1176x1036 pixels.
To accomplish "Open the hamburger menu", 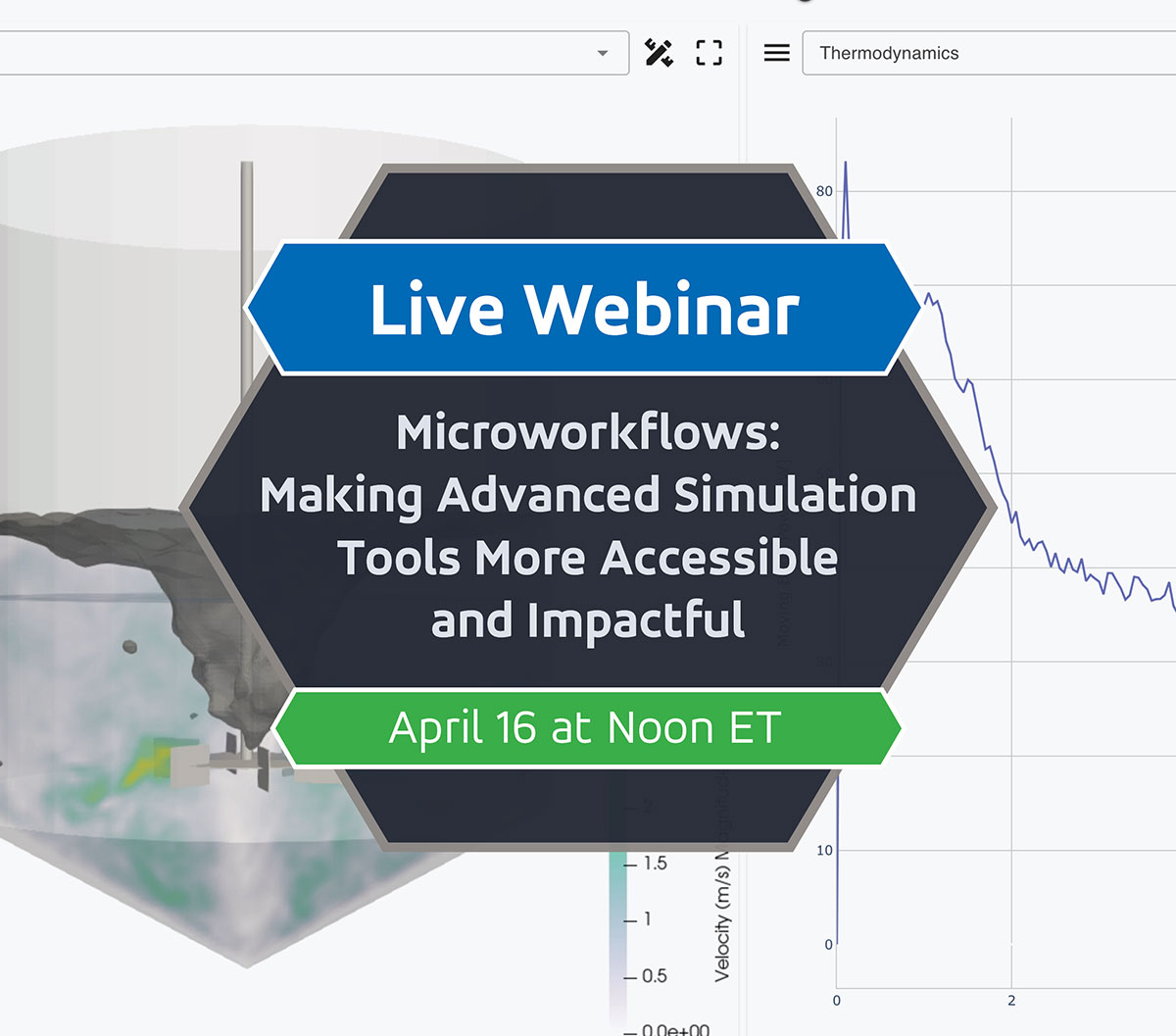I will [x=776, y=52].
